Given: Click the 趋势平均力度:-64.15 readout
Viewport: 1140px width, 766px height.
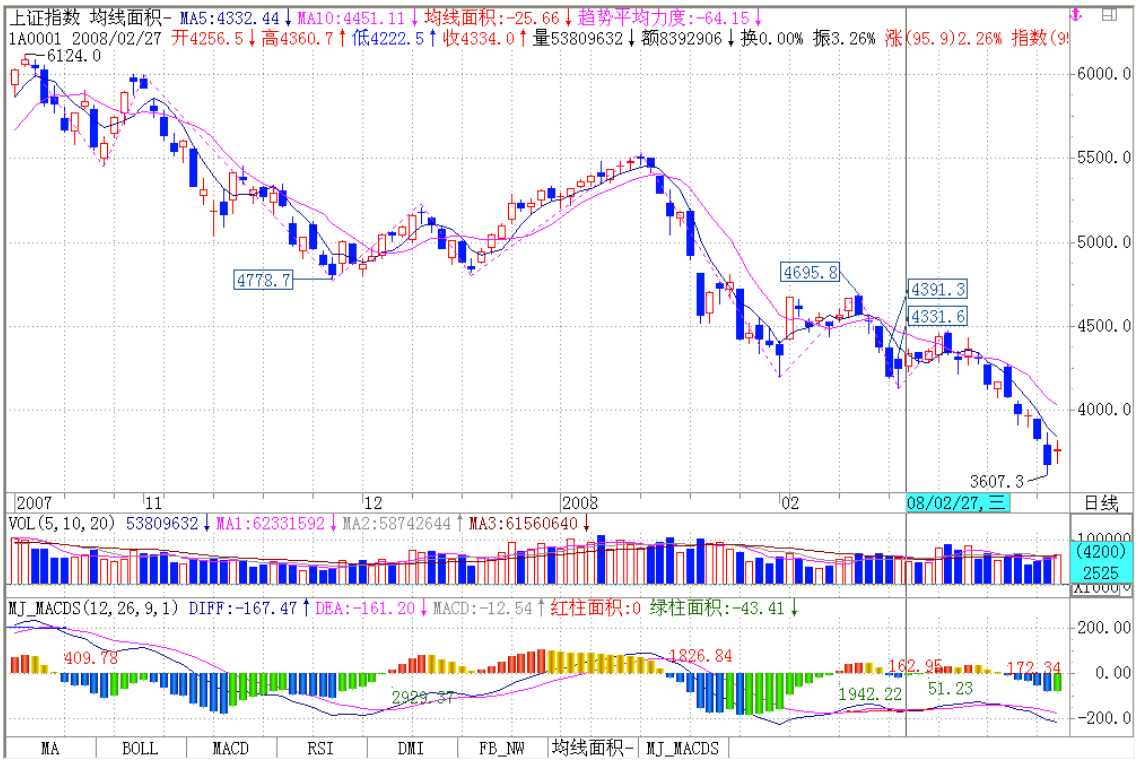Looking at the screenshot, I should 663,18.
